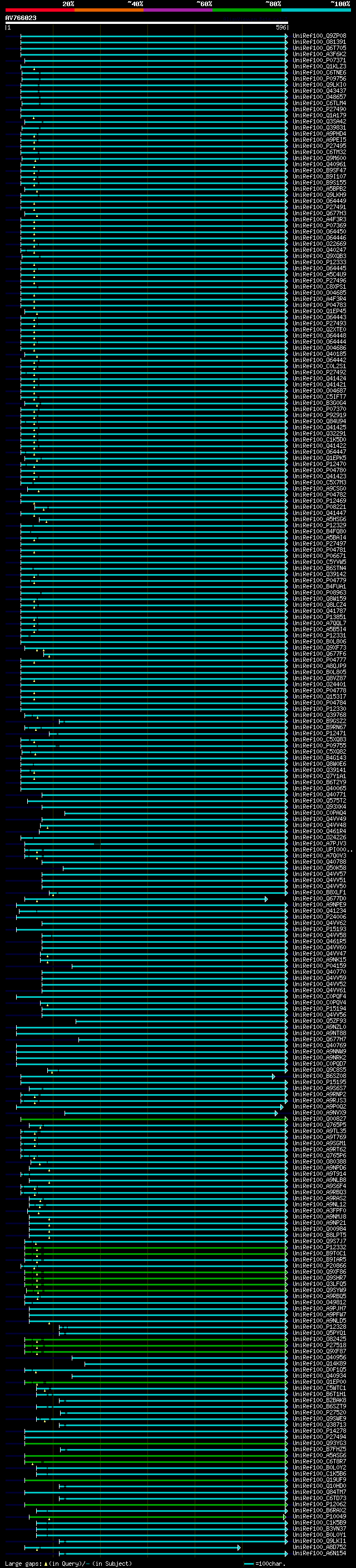Select the UniRef100_B8XLF1 label
This screenshot has height=1568, width=356.
(x=319, y=892)
